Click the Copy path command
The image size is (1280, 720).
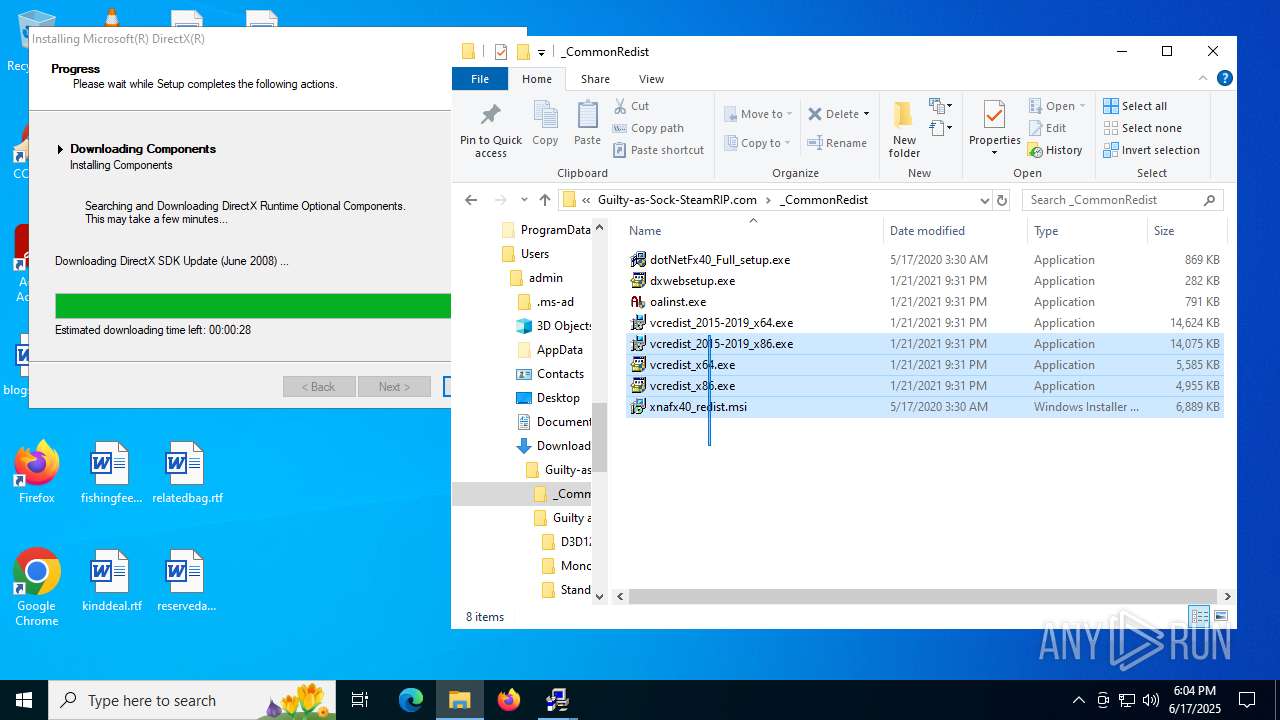pos(648,128)
